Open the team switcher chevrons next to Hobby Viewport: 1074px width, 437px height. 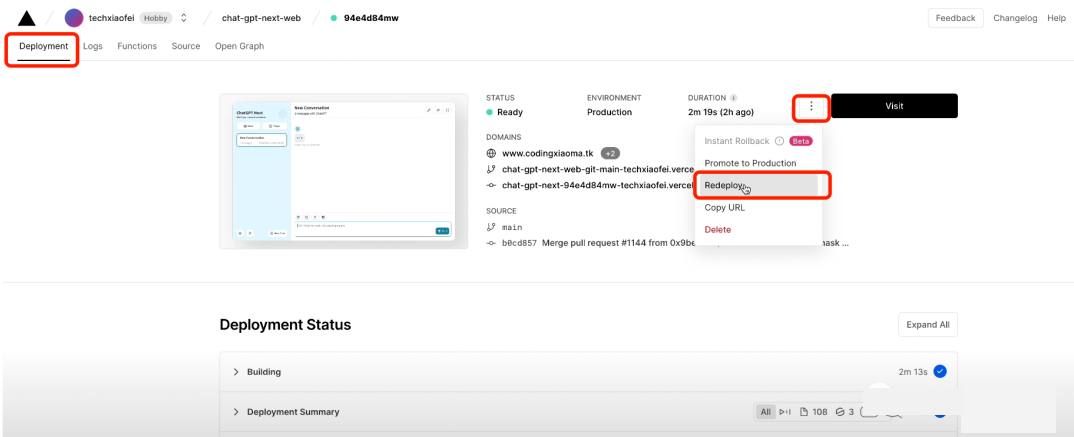(184, 18)
